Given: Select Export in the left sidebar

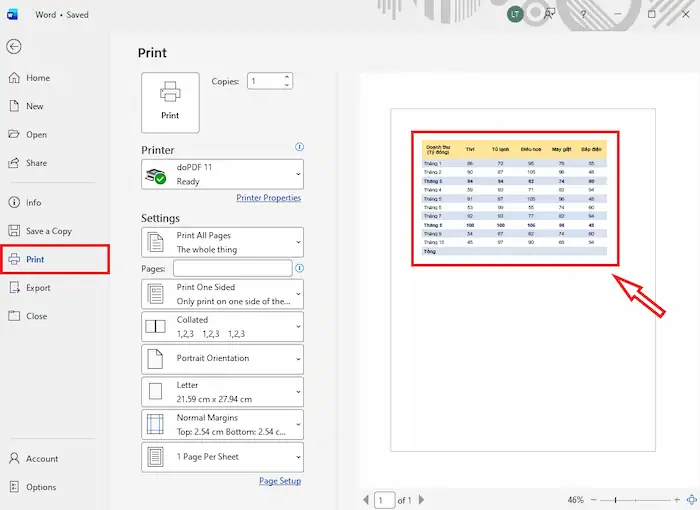Looking at the screenshot, I should (x=38, y=288).
